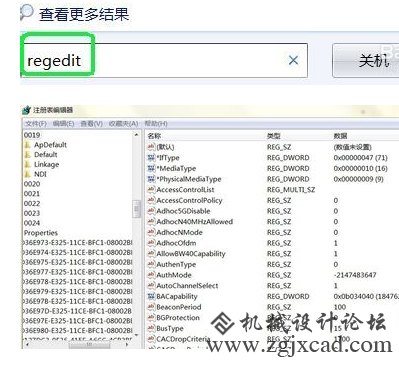Click the AccessControlPolicy value icon
This screenshot has height=366, width=399.
tap(151, 200)
